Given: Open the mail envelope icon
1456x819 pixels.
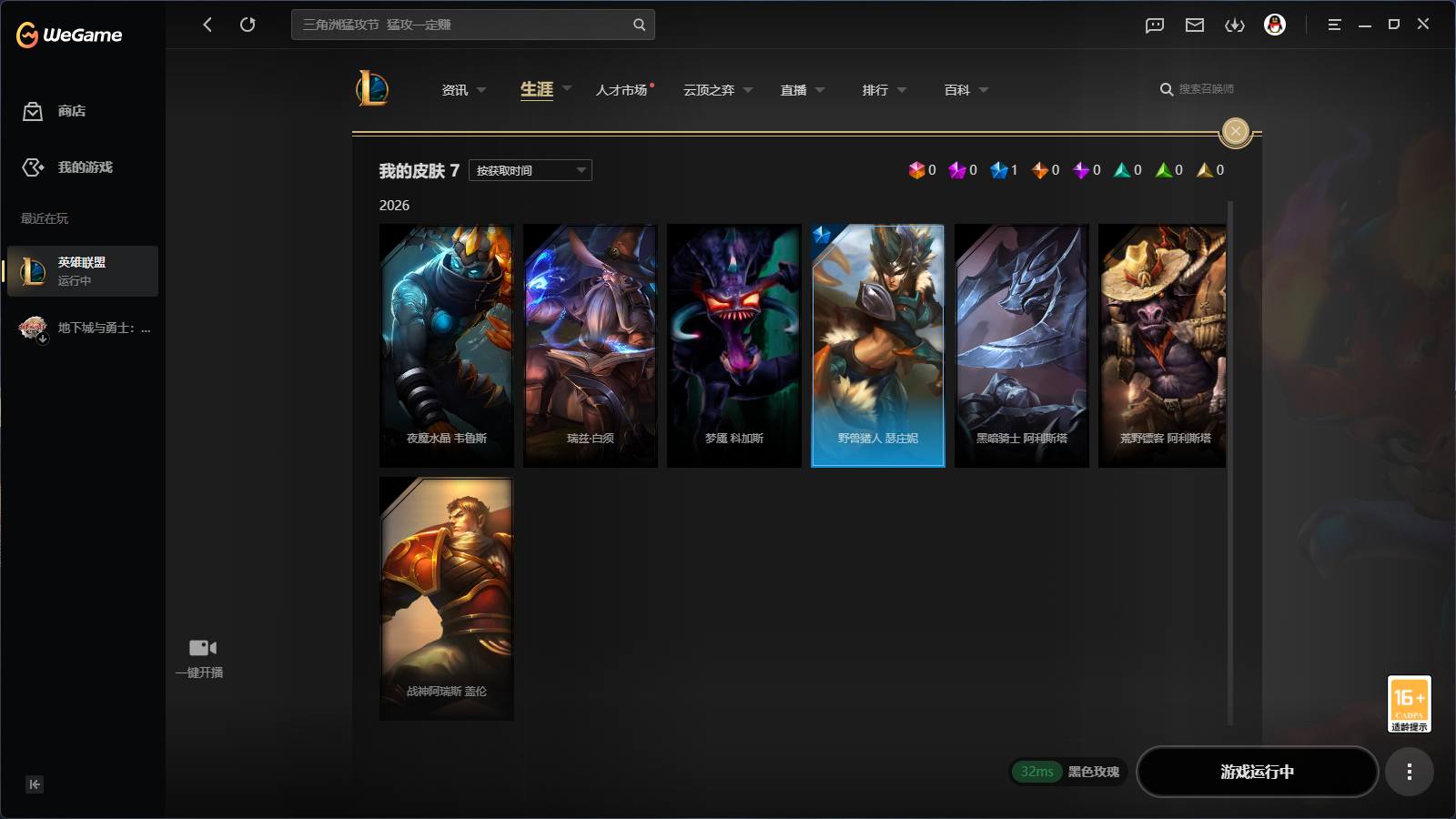Looking at the screenshot, I should point(1195,25).
